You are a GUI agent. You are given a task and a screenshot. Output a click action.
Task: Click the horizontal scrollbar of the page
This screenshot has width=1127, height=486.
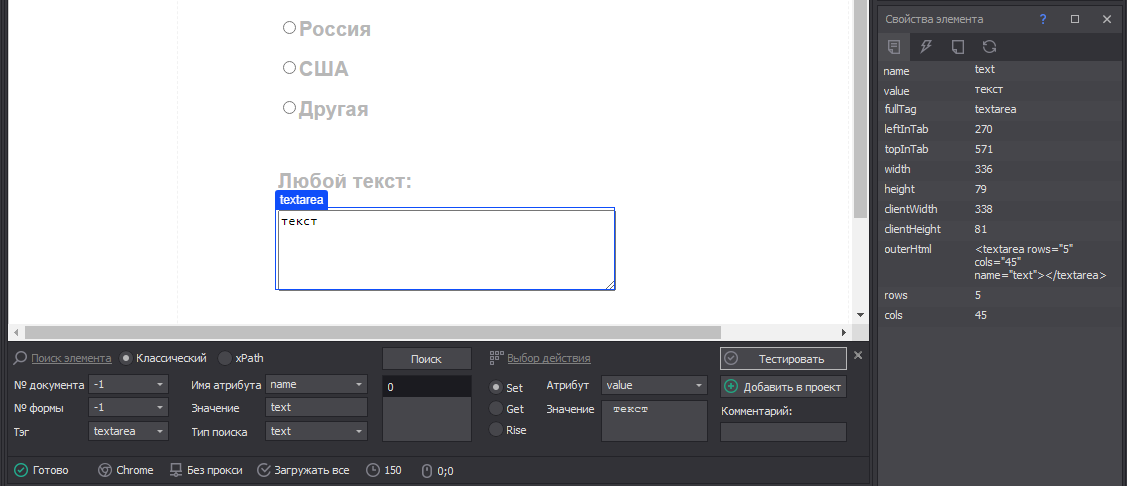[373, 332]
